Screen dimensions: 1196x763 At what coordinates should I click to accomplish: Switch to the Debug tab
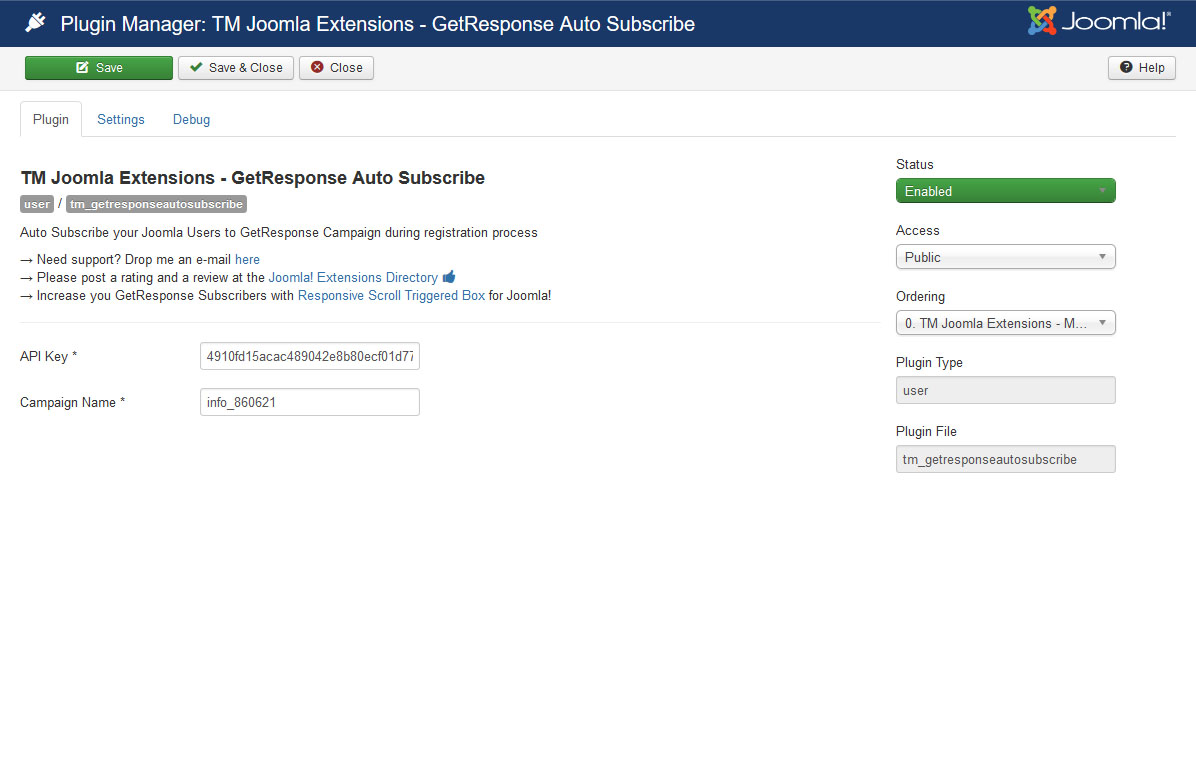coord(191,119)
